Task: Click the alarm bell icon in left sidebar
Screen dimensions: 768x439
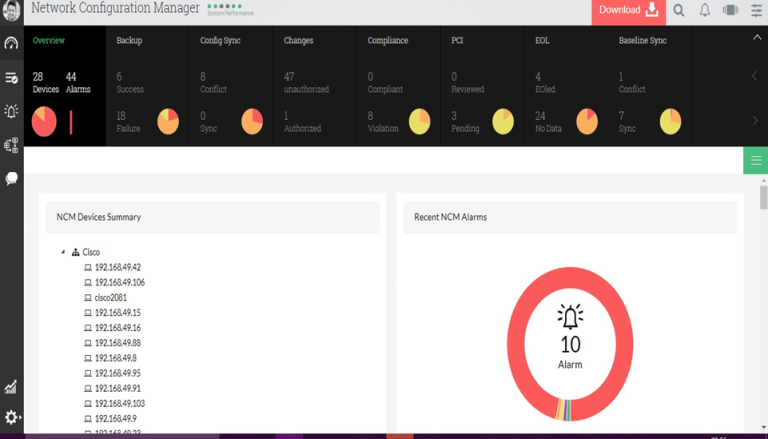Action: [11, 111]
